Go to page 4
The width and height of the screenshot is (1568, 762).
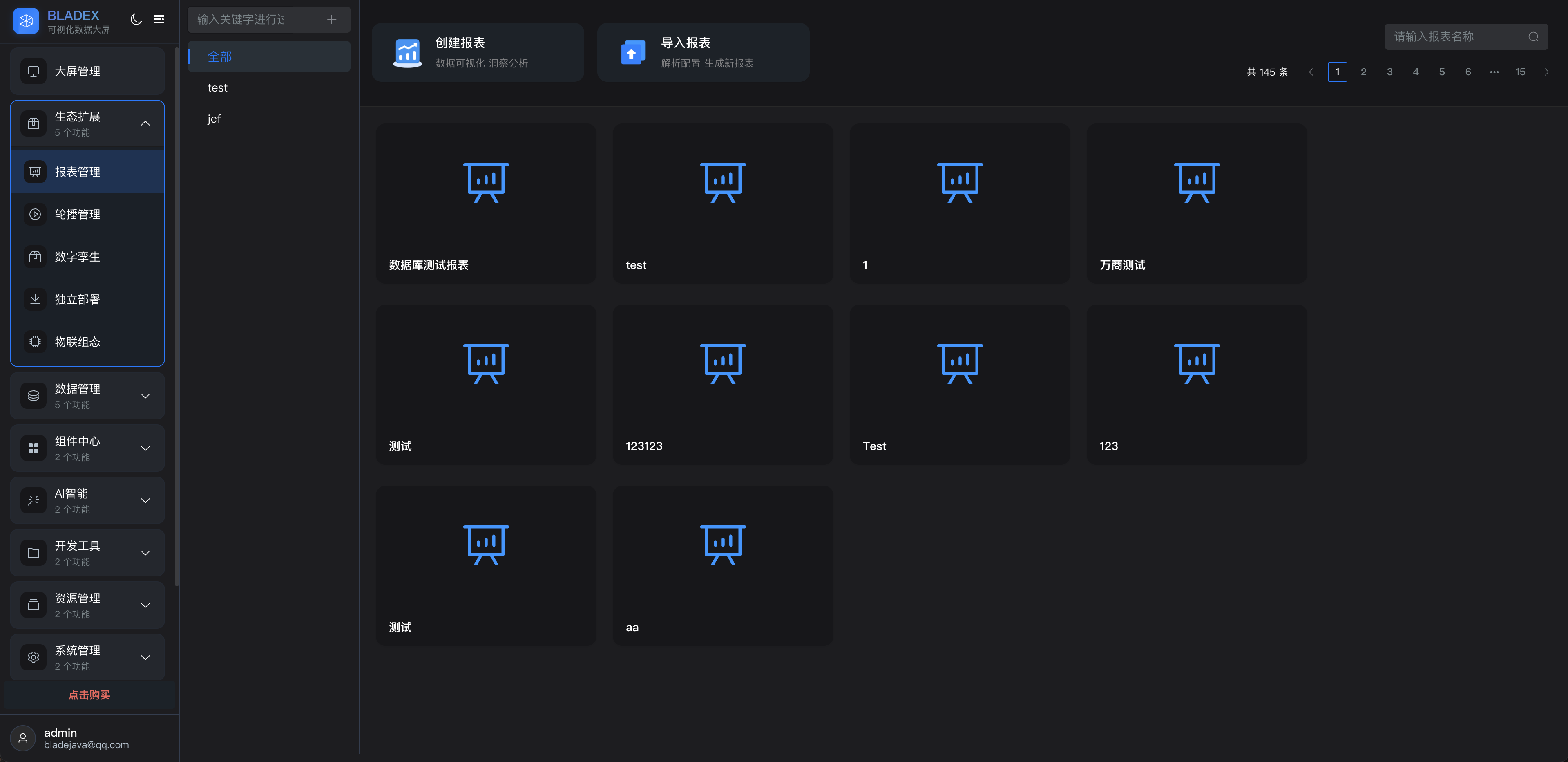tap(1416, 72)
